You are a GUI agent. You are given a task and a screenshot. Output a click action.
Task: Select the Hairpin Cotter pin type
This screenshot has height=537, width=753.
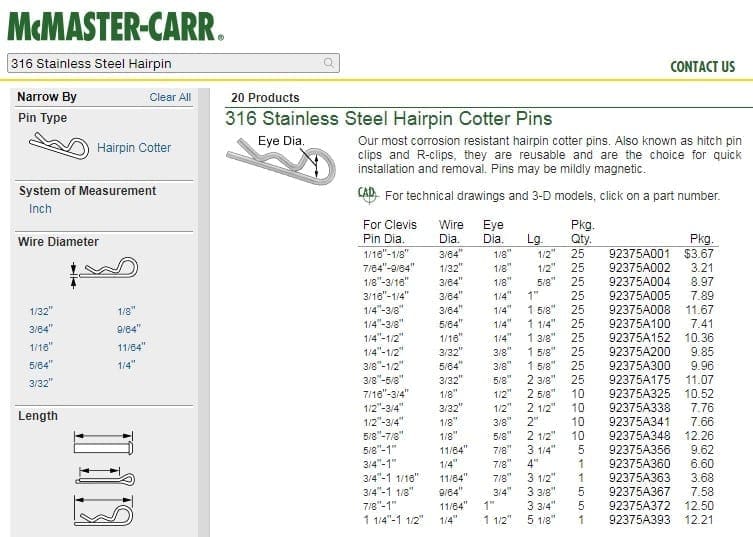[x=134, y=147]
